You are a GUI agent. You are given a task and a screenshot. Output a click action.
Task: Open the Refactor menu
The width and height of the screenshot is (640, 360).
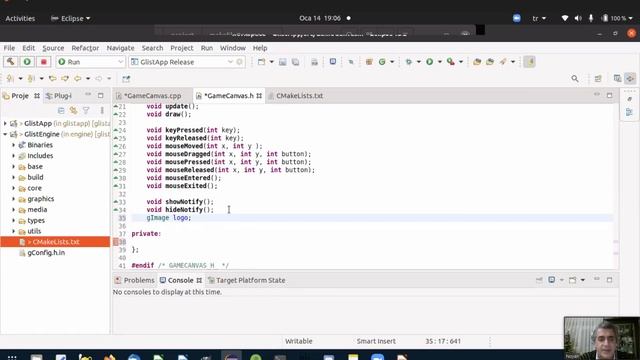(85, 48)
